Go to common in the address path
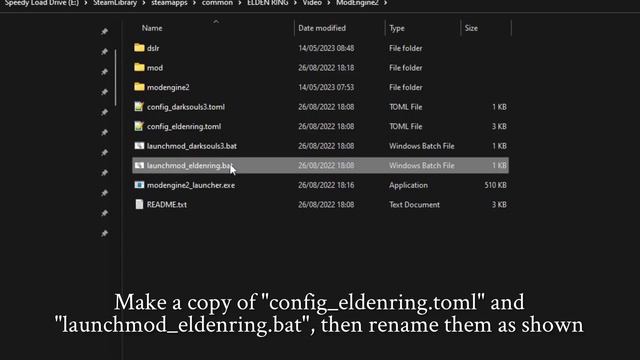 [x=217, y=3]
